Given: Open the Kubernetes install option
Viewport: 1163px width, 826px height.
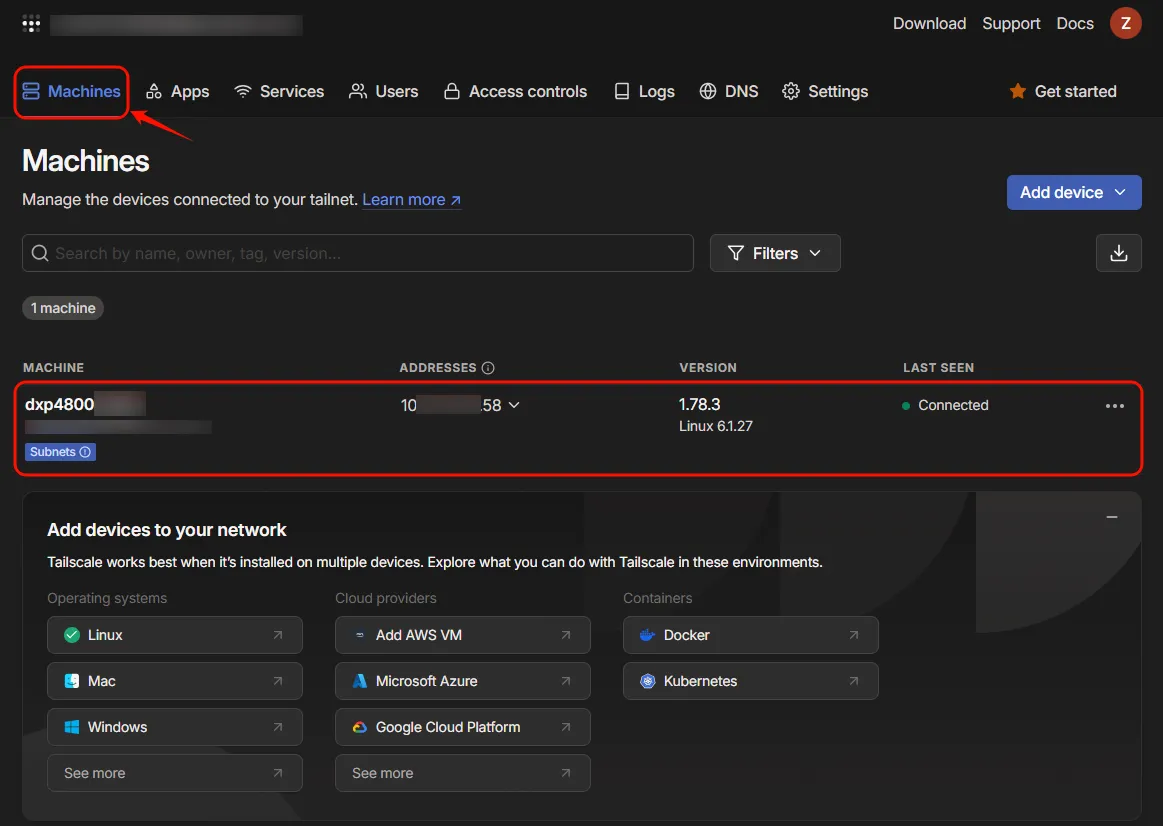Looking at the screenshot, I should click(750, 681).
